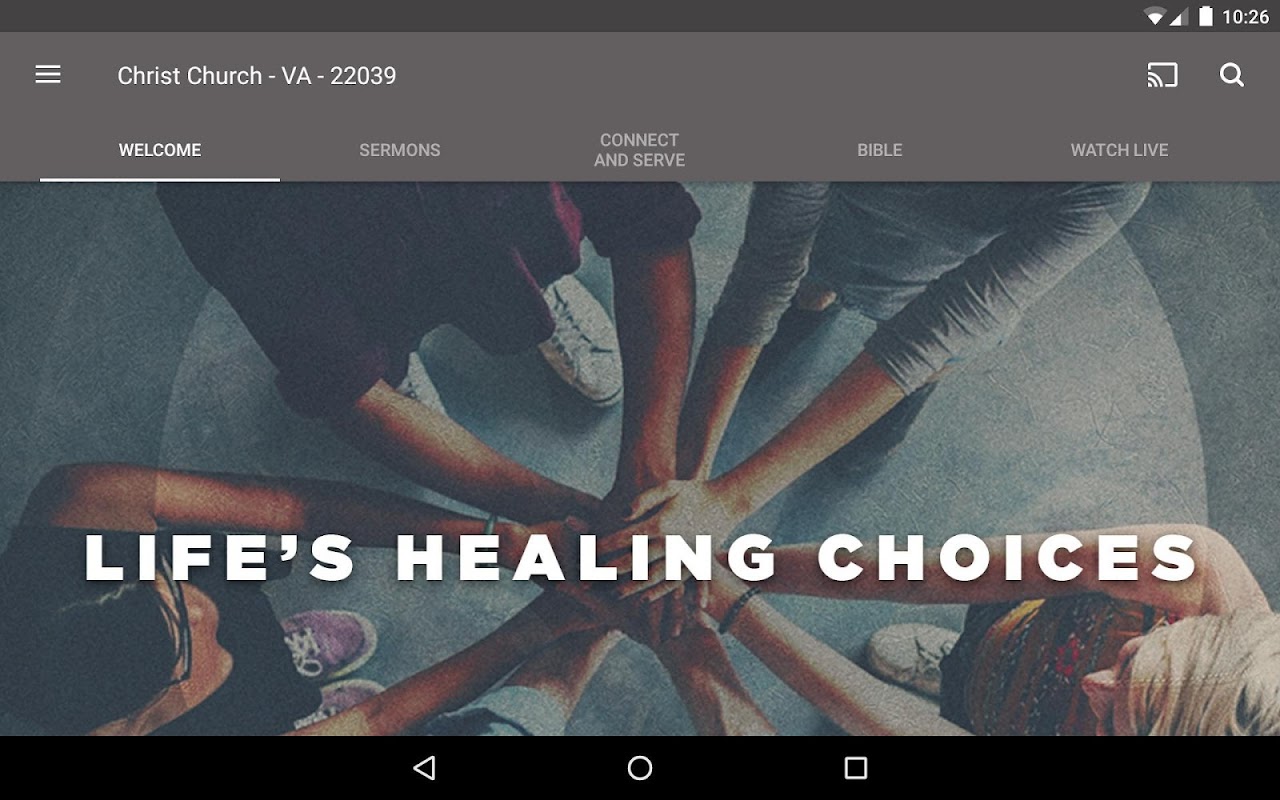Viewport: 1280px width, 800px height.
Task: Open recent apps with the square button
Action: click(x=855, y=768)
